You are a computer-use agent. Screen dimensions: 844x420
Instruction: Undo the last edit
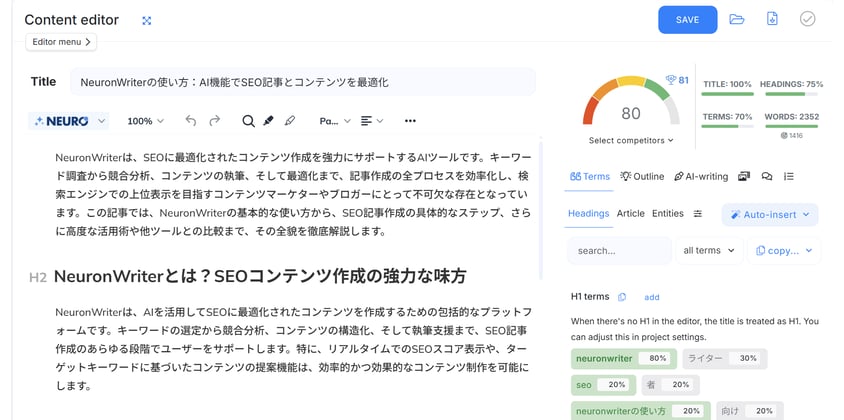pyautogui.click(x=191, y=121)
